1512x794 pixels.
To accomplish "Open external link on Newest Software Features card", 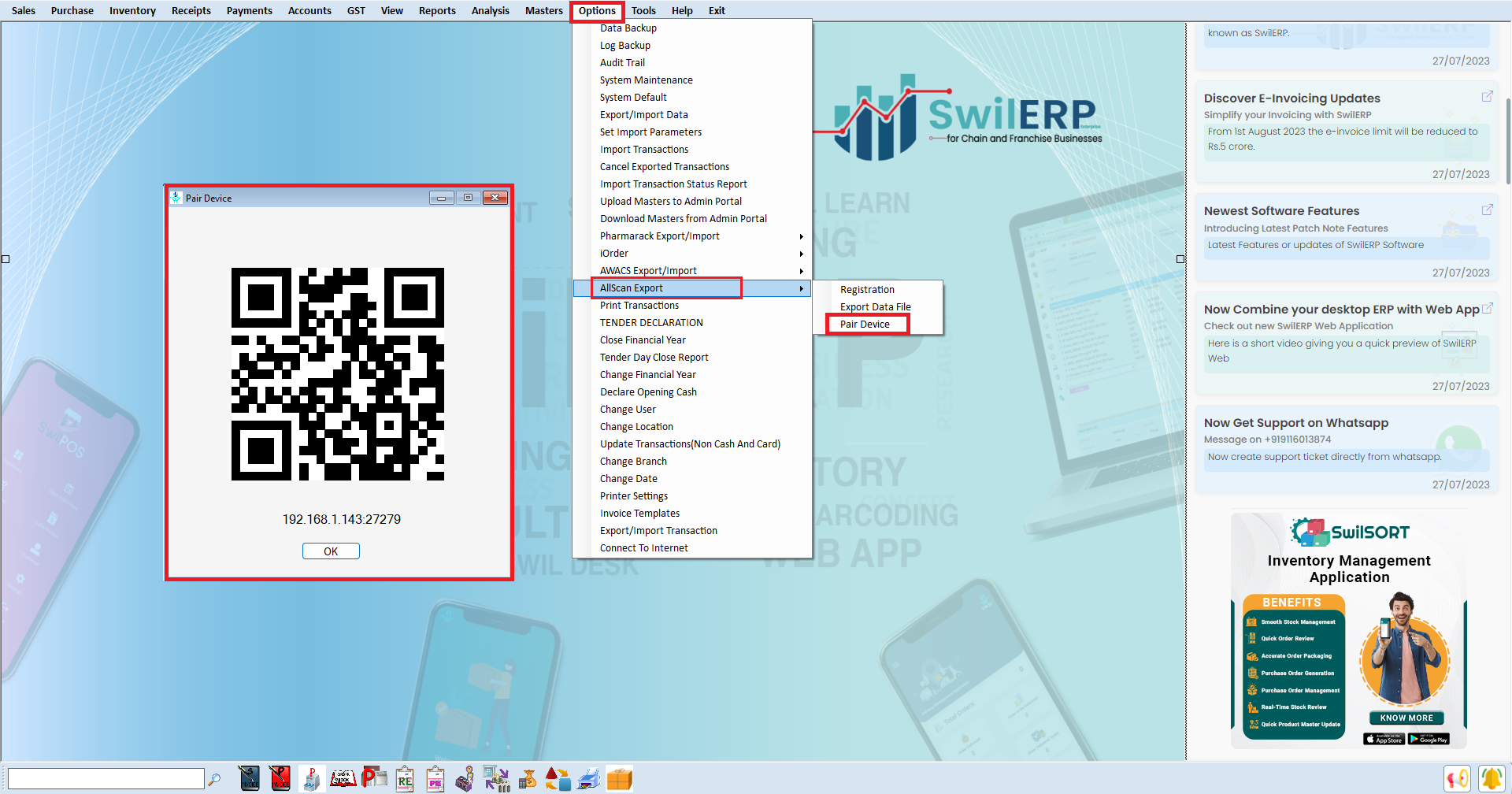I will [1487, 210].
